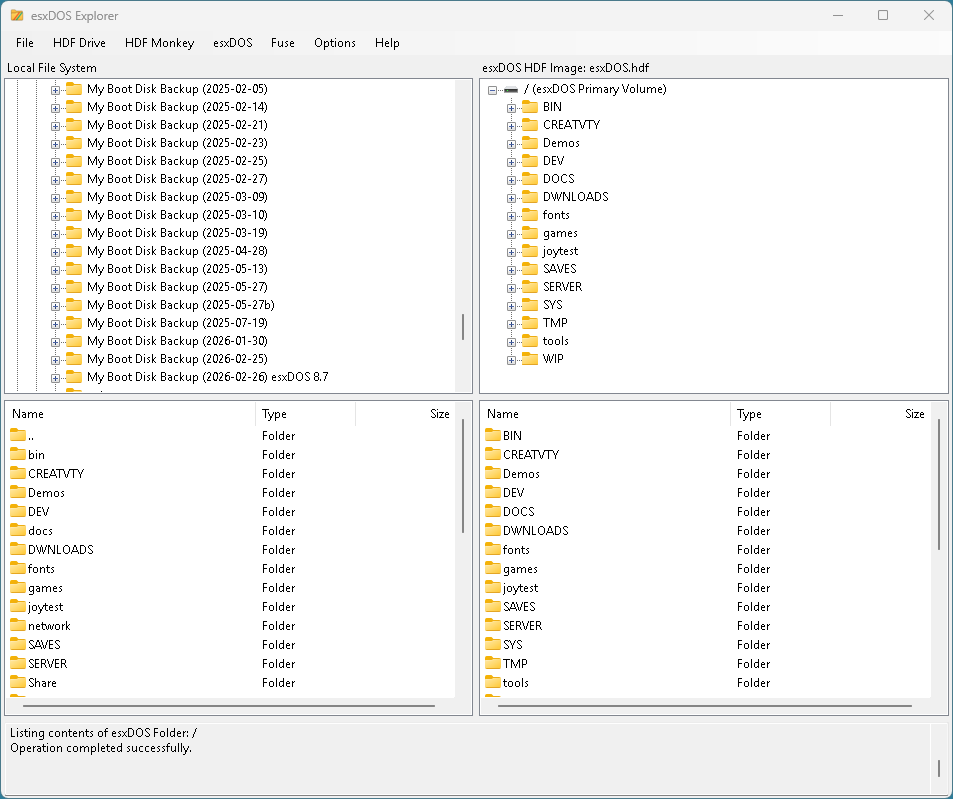Image resolution: width=953 pixels, height=799 pixels.
Task: Click SYS folder icon in HDF file list
Action: (492, 644)
